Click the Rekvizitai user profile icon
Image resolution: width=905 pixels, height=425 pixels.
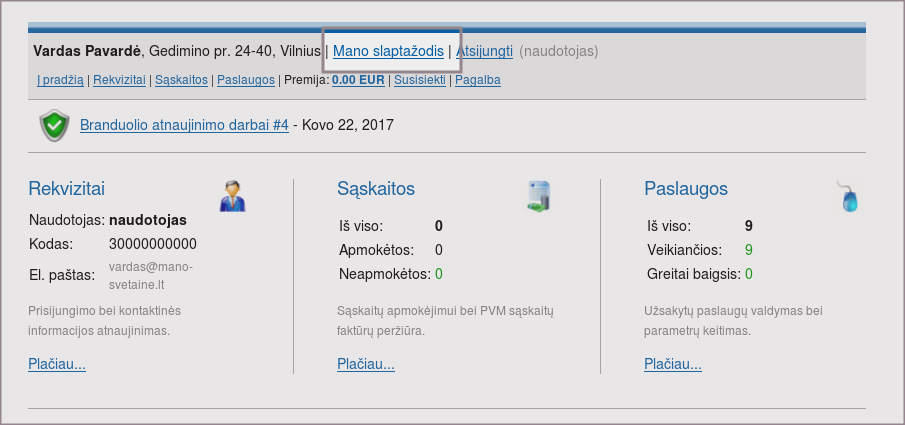point(232,195)
